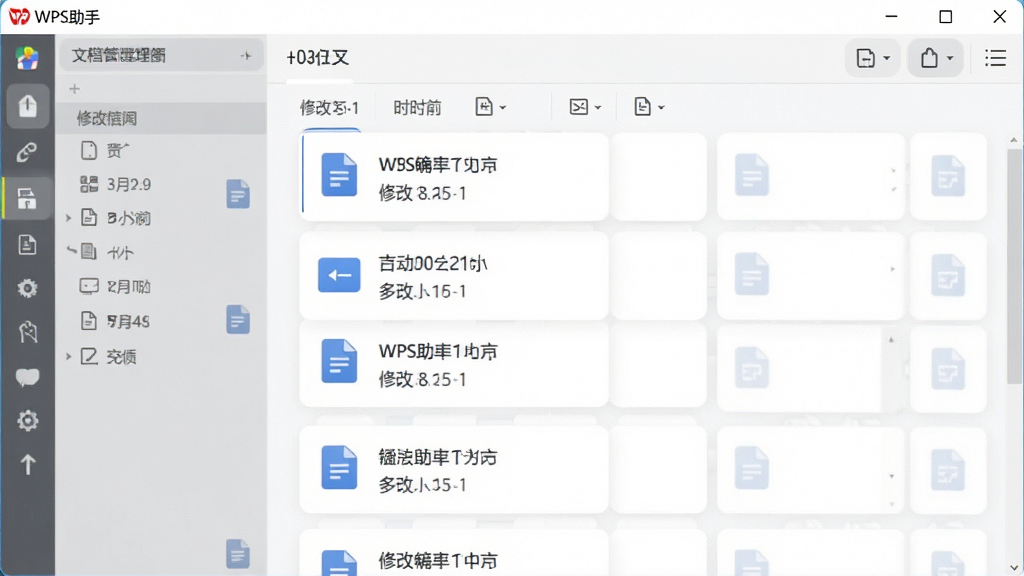Click faded wide card in fourth row
Image resolution: width=1024 pixels, height=576 pixels.
tap(810, 470)
